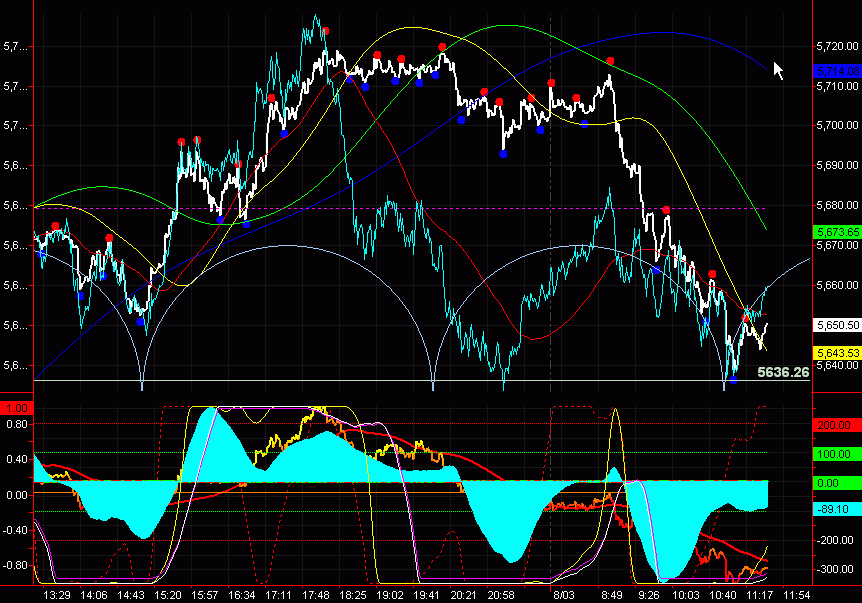
Task: Click the blue 5,714.08 price tag
Action: click(x=836, y=71)
